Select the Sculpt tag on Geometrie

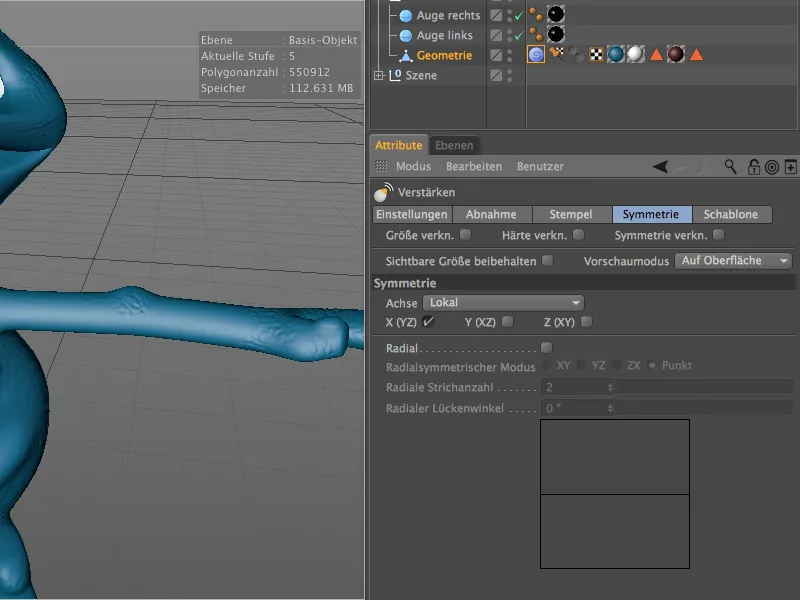coord(536,54)
